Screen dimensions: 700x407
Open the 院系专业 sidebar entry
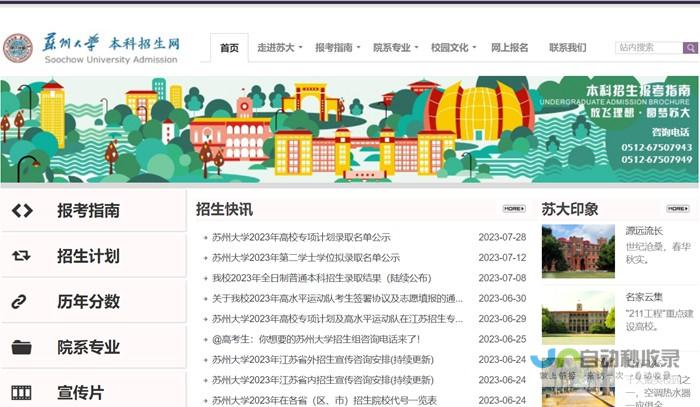tap(94, 347)
